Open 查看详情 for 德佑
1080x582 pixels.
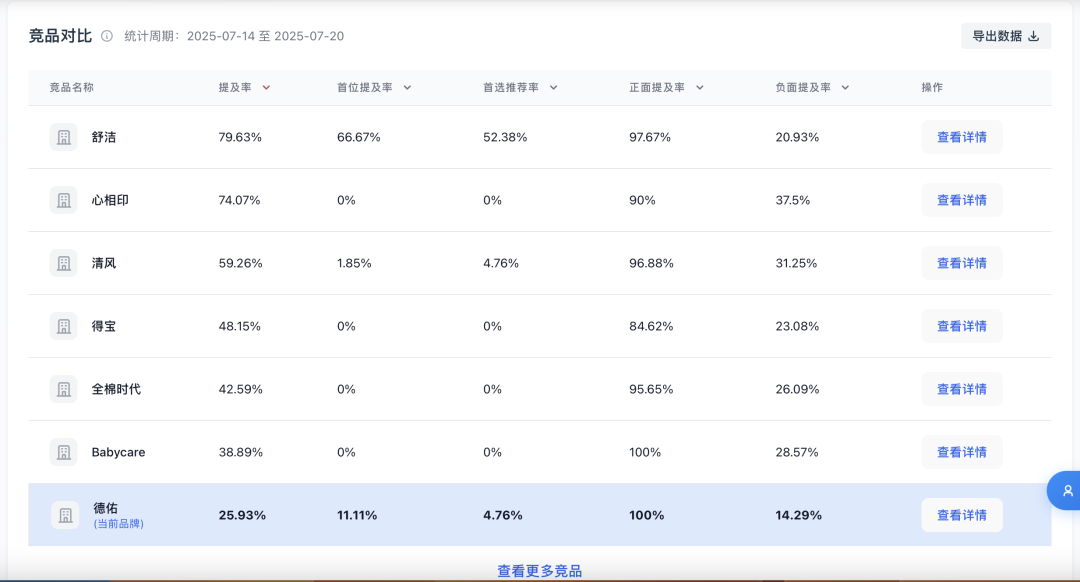point(962,515)
